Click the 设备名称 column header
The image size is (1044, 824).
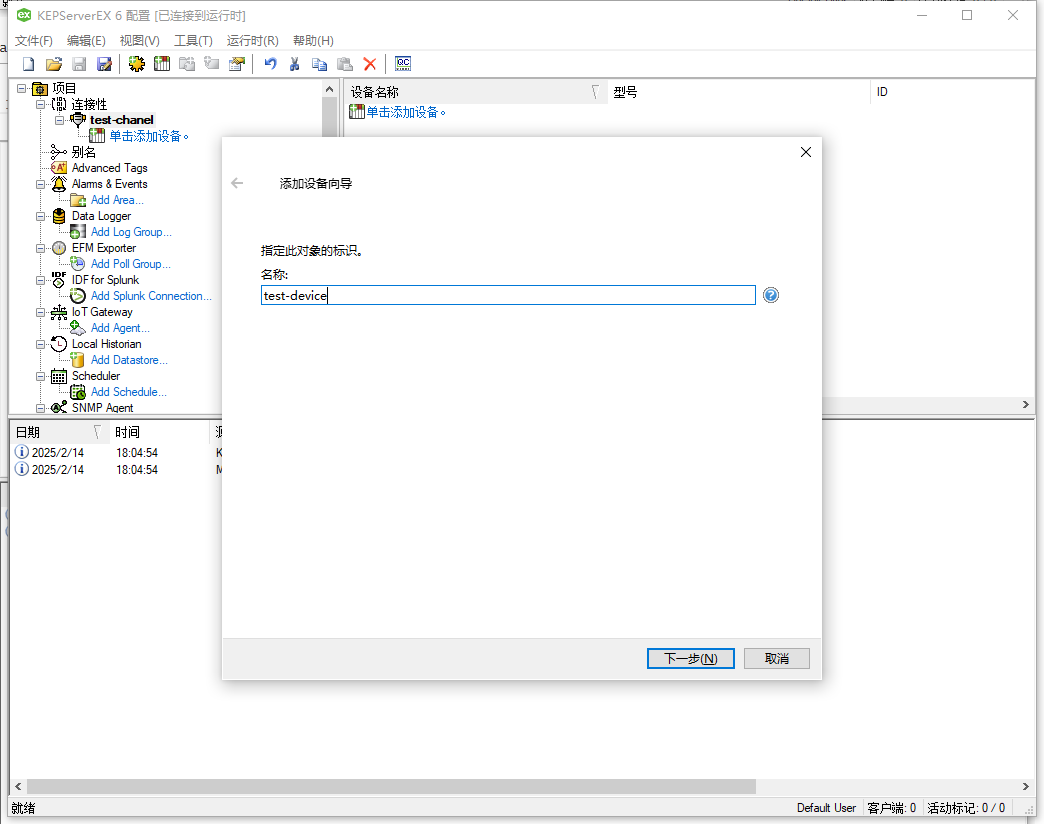point(476,92)
